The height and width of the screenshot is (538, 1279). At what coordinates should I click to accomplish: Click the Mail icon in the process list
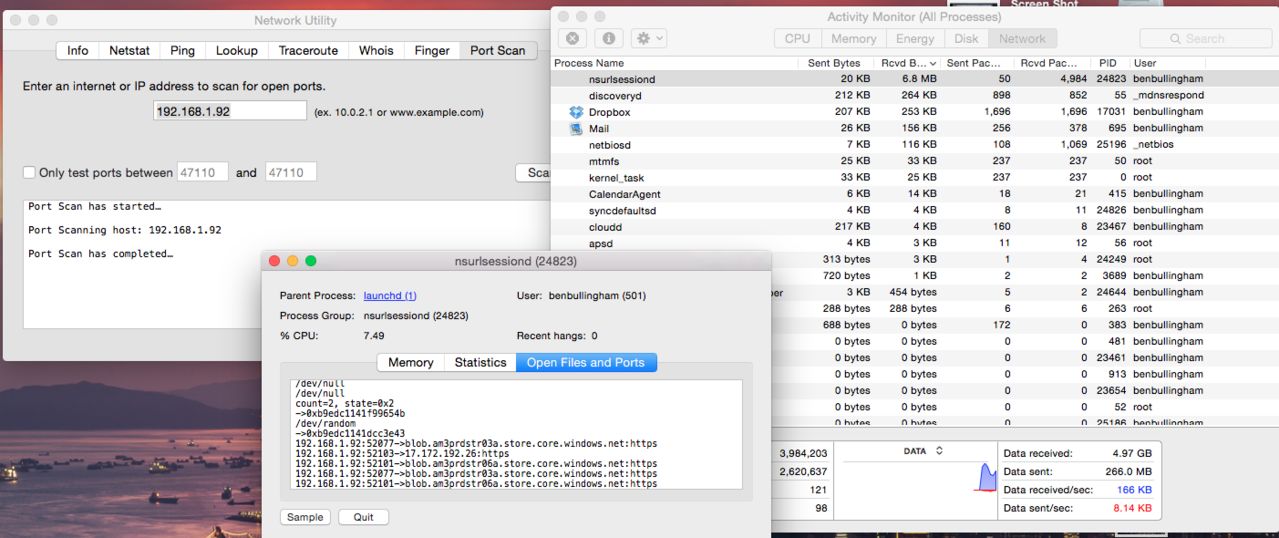576,128
